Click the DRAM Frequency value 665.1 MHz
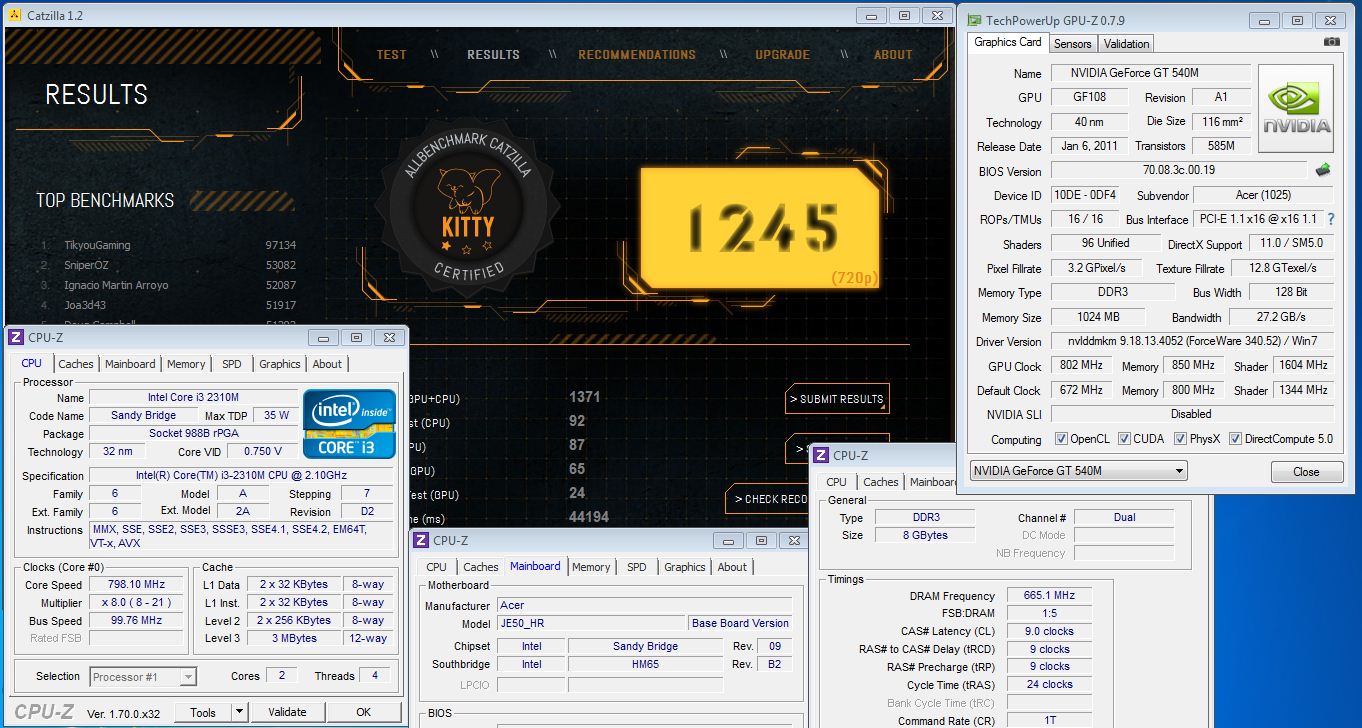The width and height of the screenshot is (1362, 728). [x=1049, y=596]
